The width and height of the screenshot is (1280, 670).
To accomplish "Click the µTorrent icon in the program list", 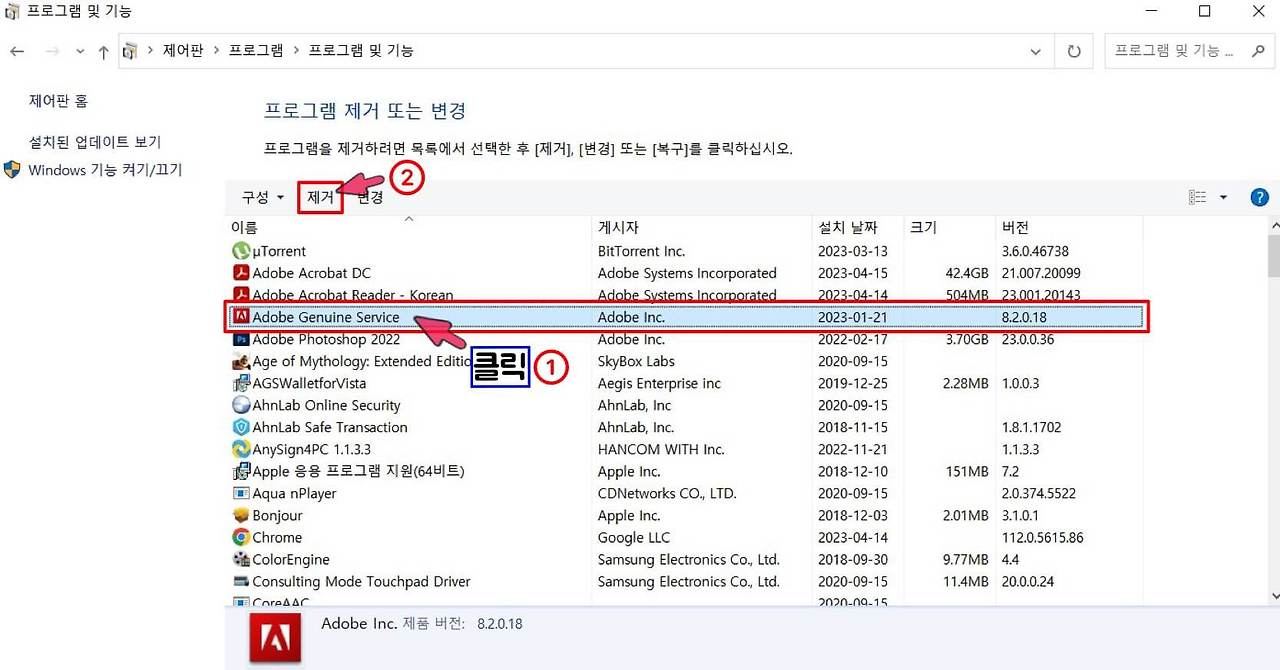I will click(241, 250).
